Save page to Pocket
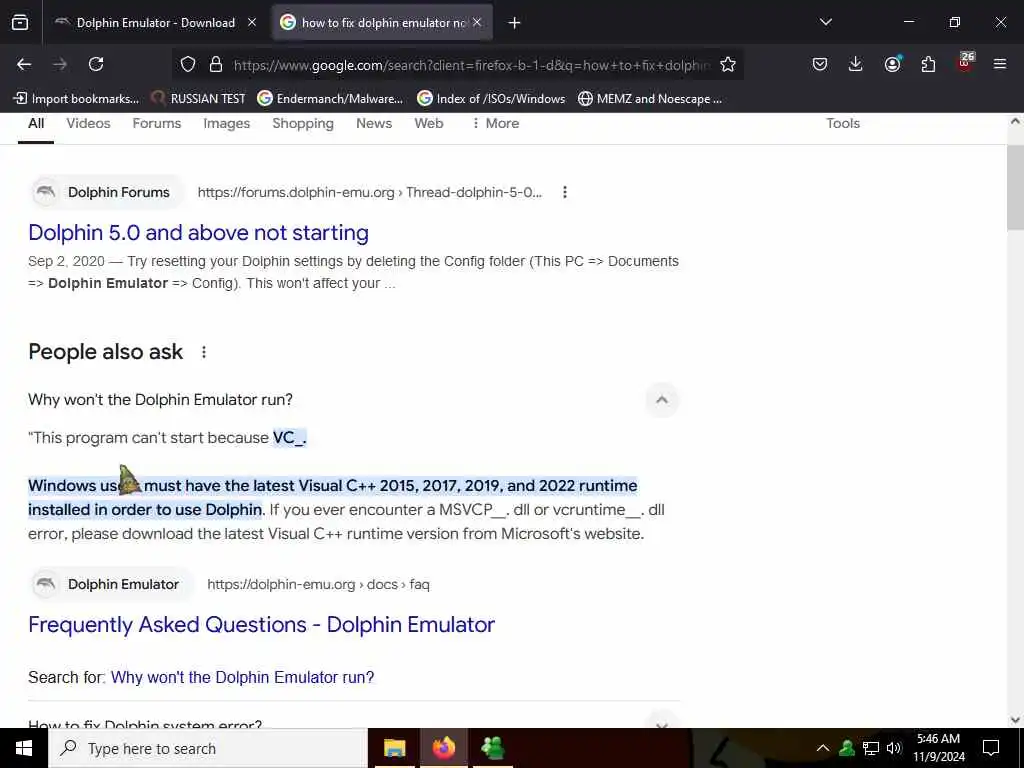Screen dimensions: 1024x768 [x=820, y=64]
